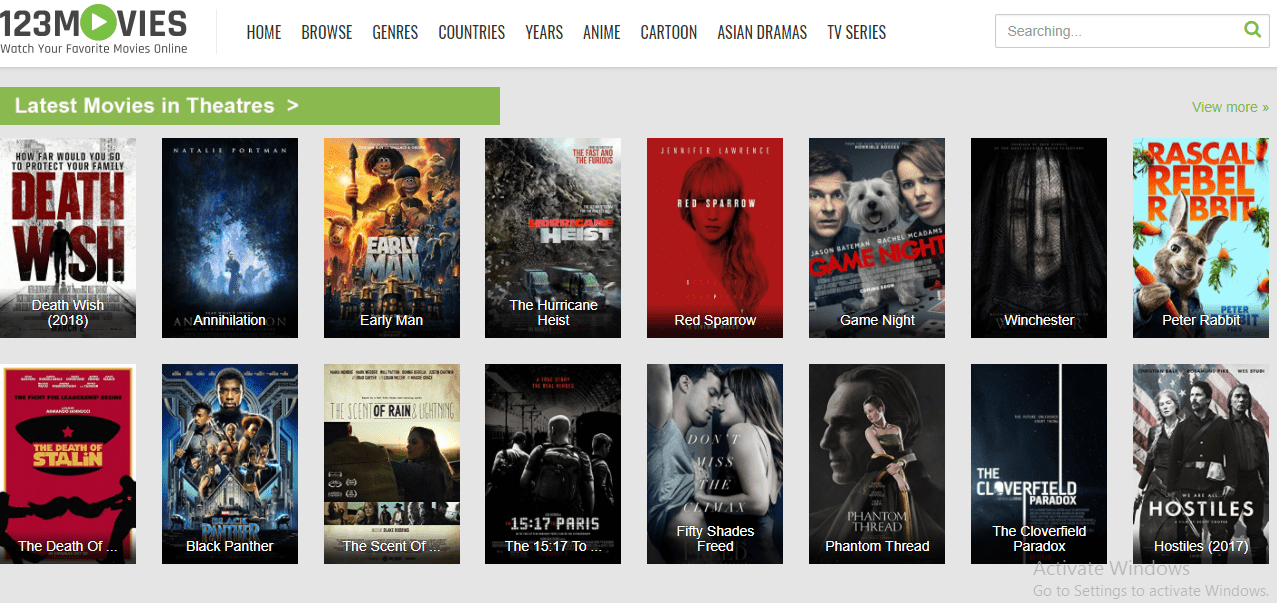This screenshot has width=1277, height=603.
Task: Open The Cloverfield Paradox poster
Action: click(1039, 464)
